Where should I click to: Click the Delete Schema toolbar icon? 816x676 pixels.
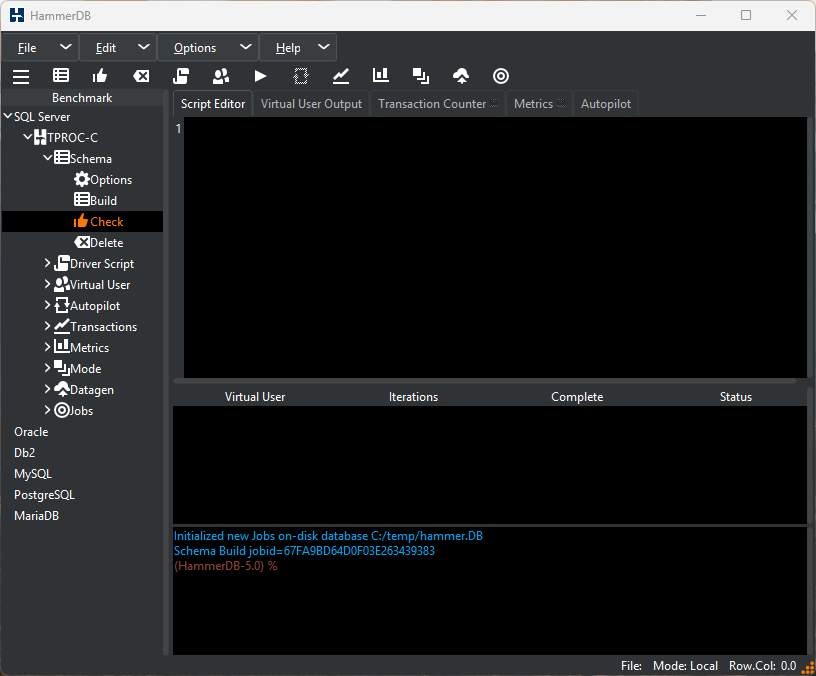141,76
